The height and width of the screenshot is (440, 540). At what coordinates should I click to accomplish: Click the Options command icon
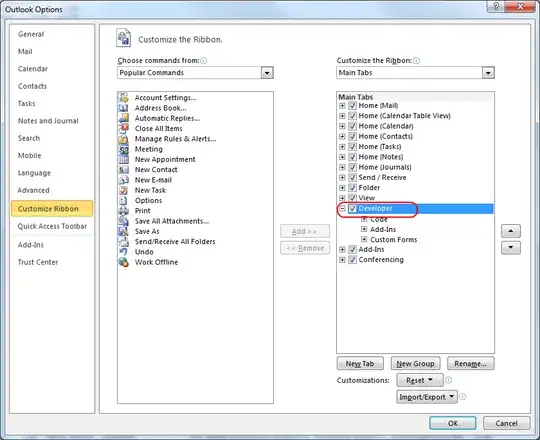click(x=124, y=200)
